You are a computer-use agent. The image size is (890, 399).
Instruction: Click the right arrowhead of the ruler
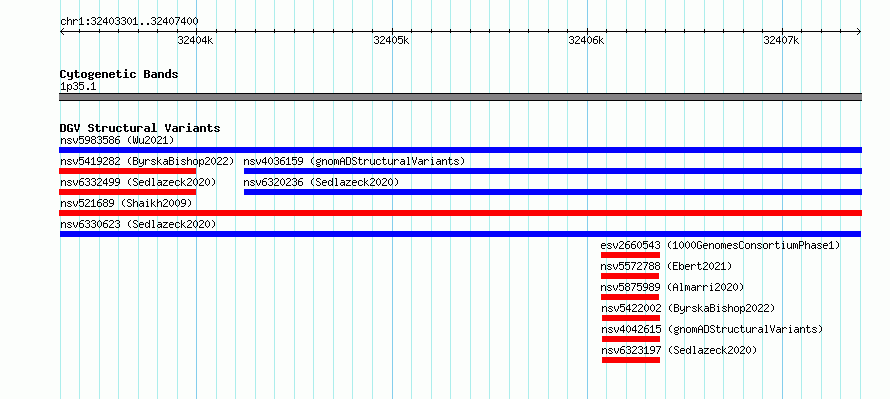point(859,32)
